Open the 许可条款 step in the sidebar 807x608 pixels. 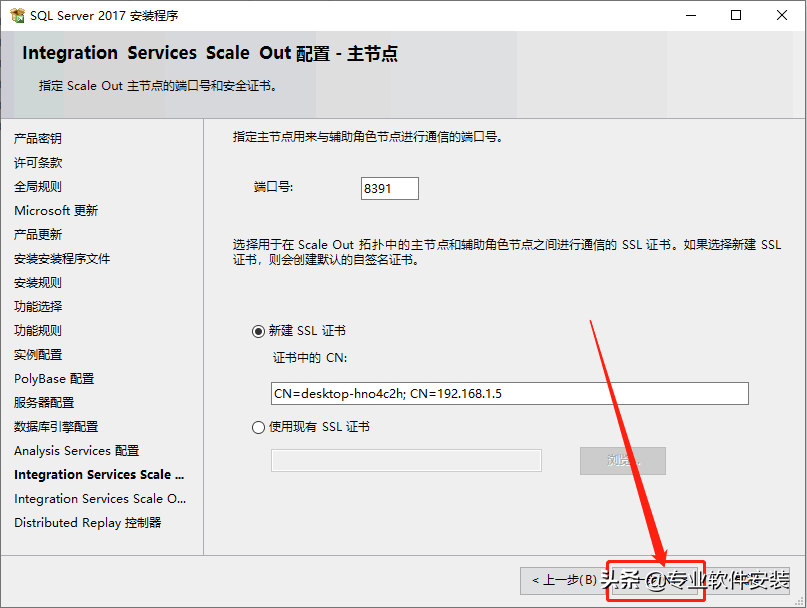(x=38, y=163)
